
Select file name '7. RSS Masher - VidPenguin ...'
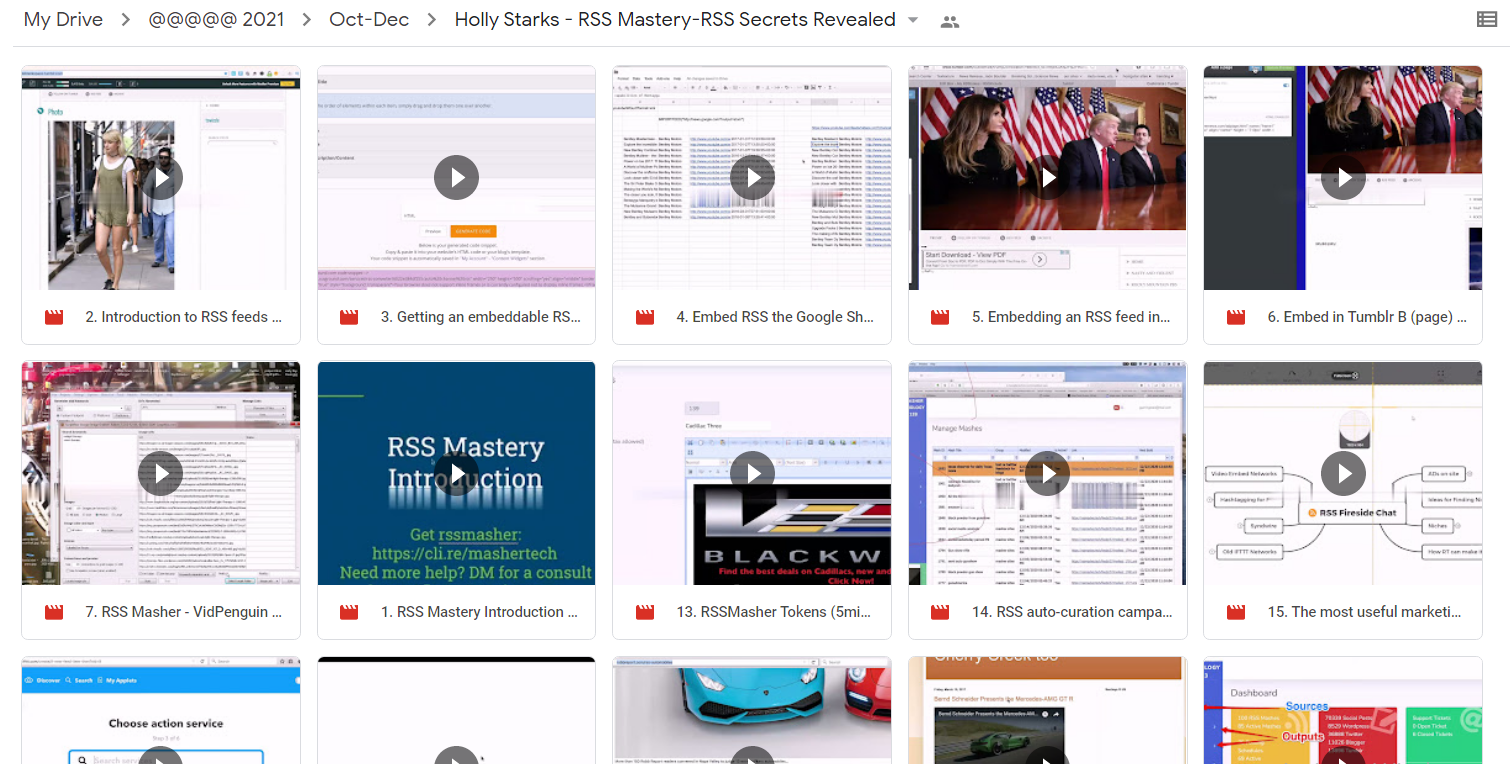pyautogui.click(x=184, y=612)
